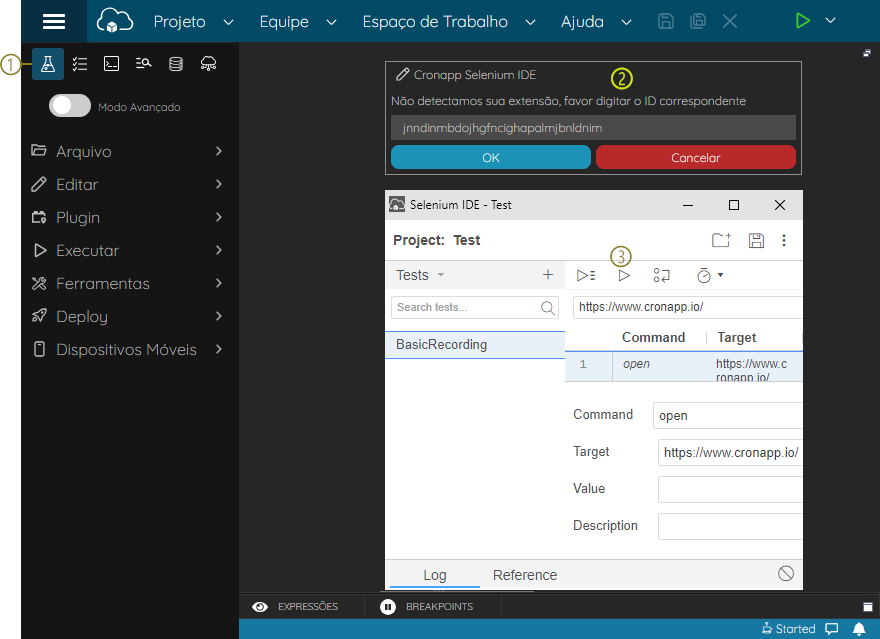
Task: Click the new project folder icon
Action: [721, 240]
